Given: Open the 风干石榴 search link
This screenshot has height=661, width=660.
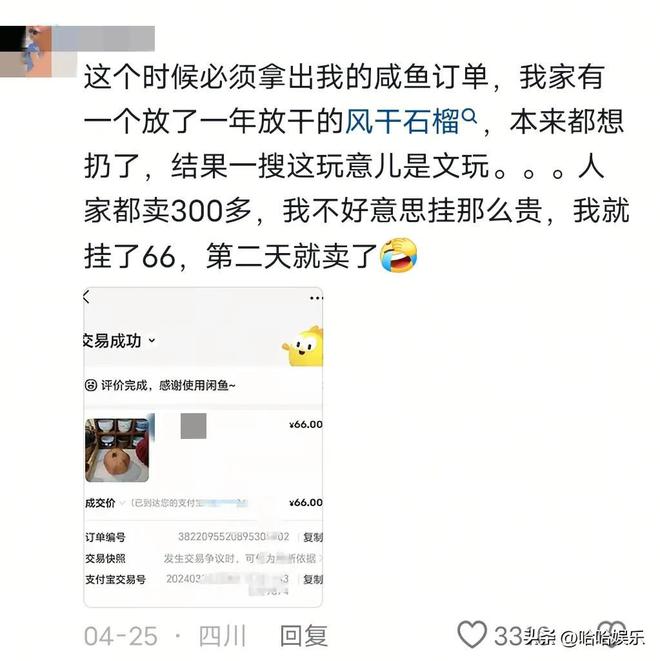Looking at the screenshot, I should click(x=402, y=122).
